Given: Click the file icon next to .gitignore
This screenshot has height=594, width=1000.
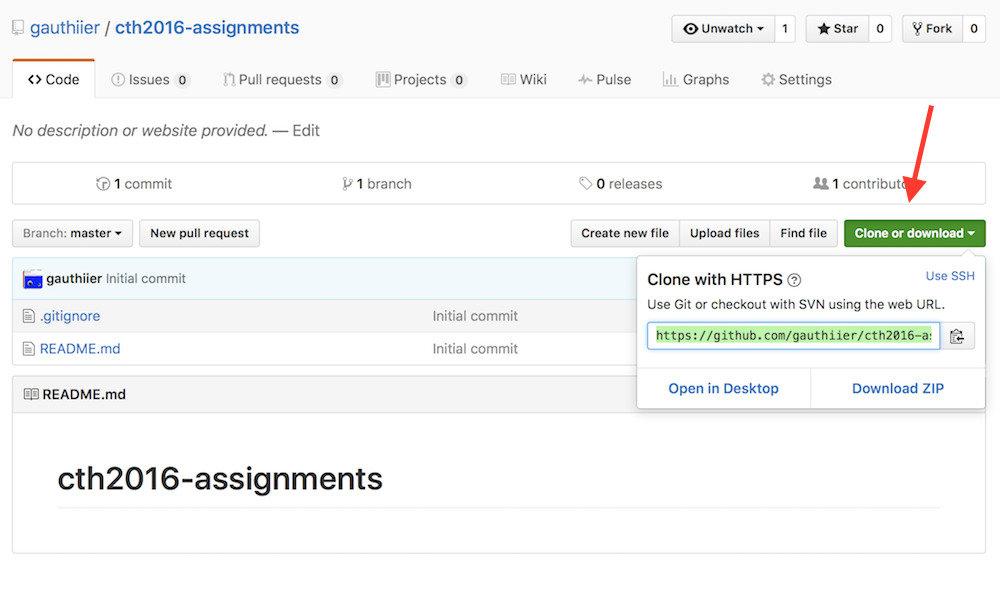Looking at the screenshot, I should click(x=29, y=316).
